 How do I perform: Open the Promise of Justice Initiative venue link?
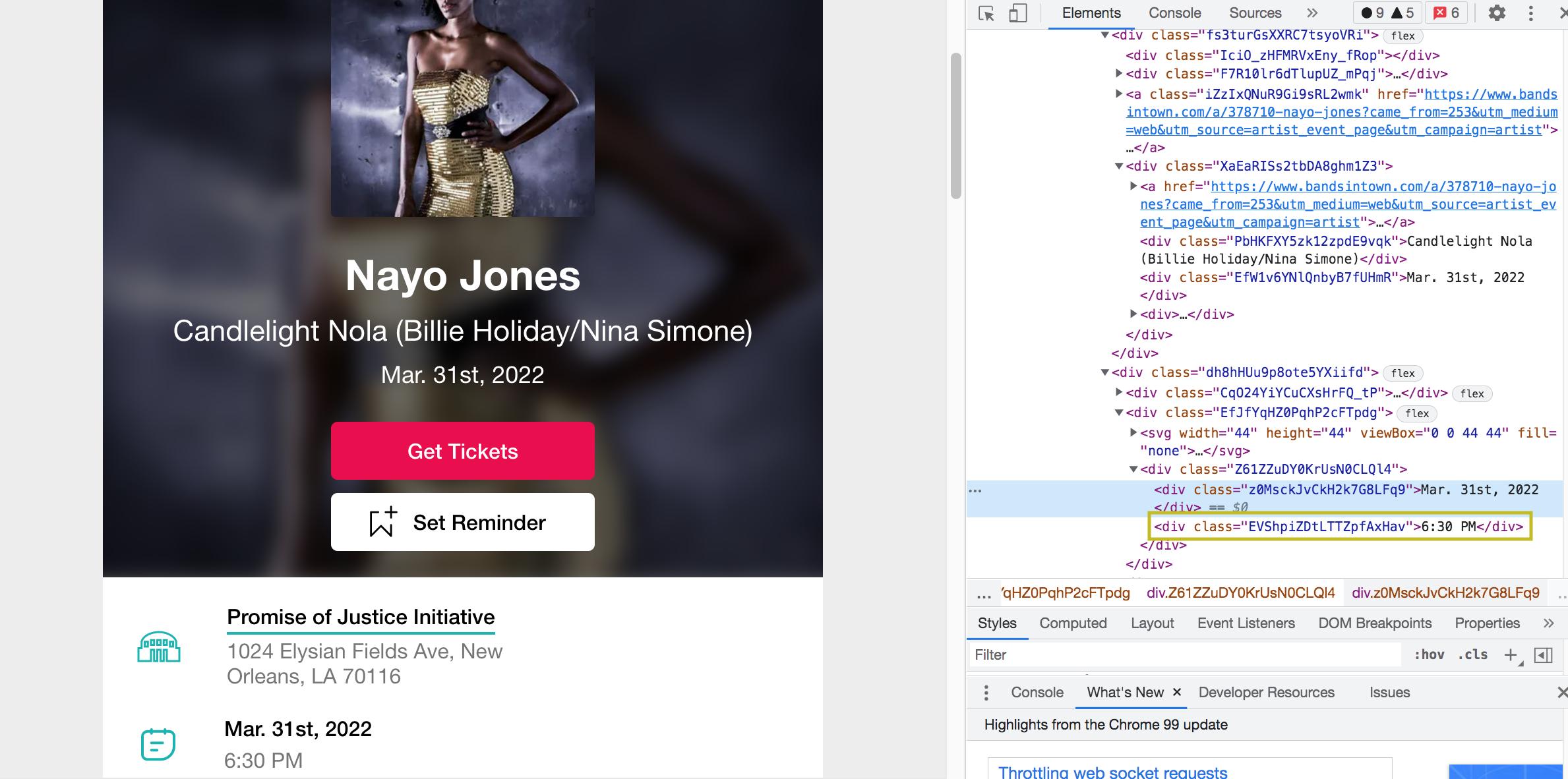pyautogui.click(x=361, y=617)
